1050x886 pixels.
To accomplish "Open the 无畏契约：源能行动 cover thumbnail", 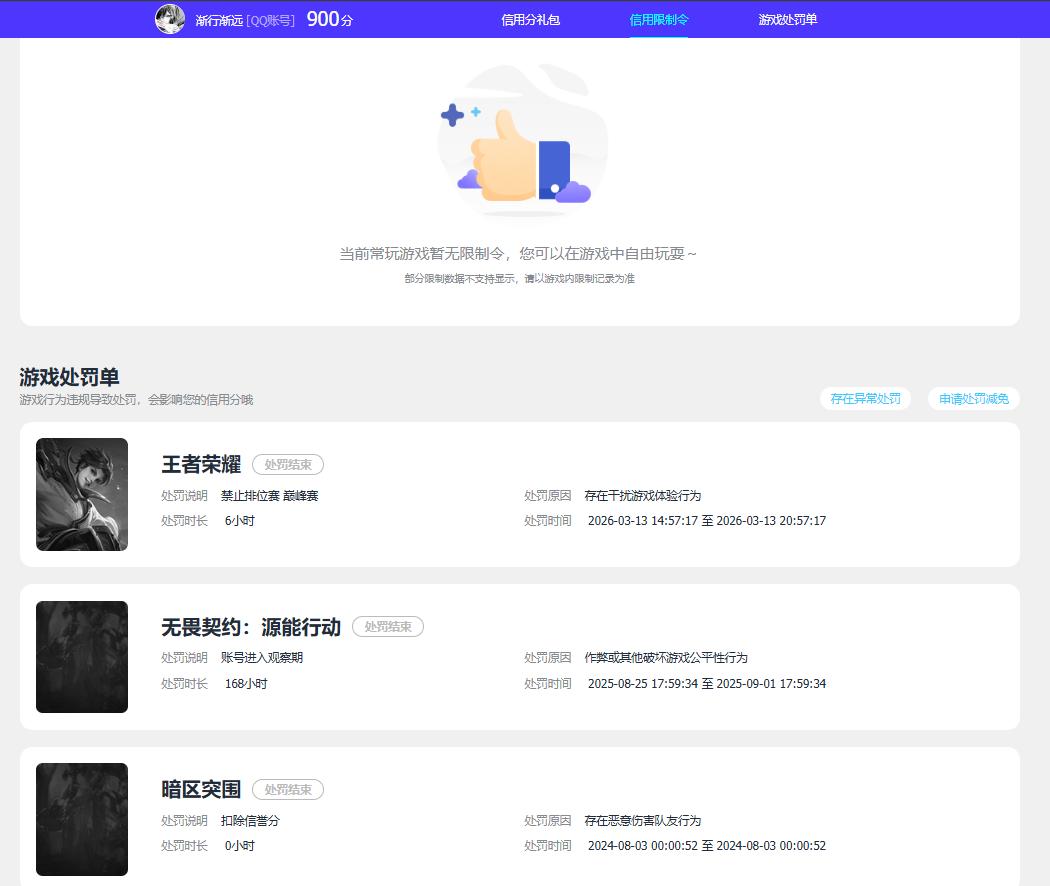I will tap(82, 657).
